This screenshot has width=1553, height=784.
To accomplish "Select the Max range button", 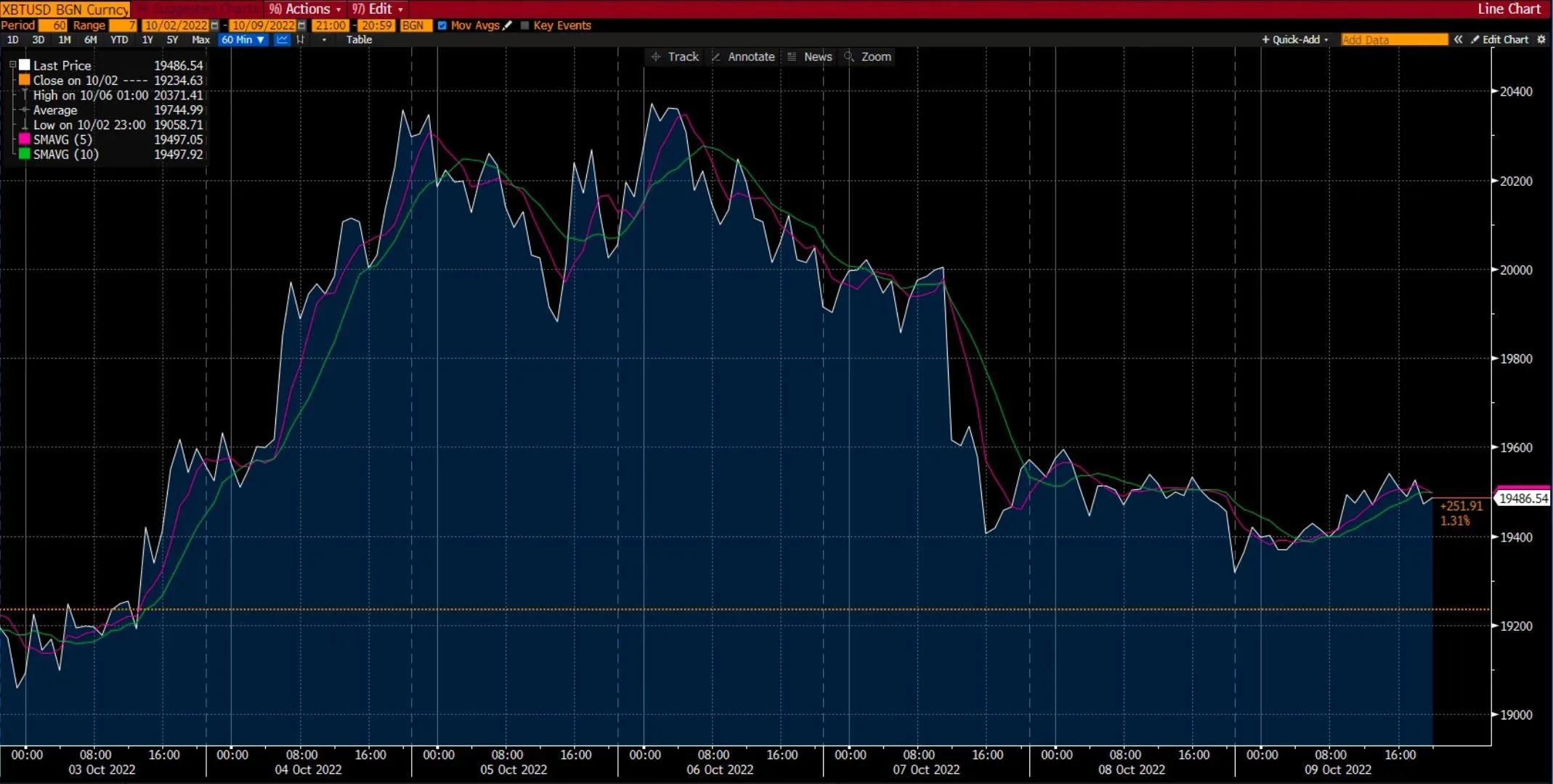I will click(x=200, y=40).
